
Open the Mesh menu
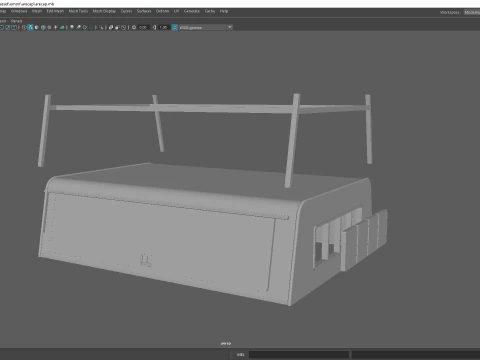tap(37, 11)
